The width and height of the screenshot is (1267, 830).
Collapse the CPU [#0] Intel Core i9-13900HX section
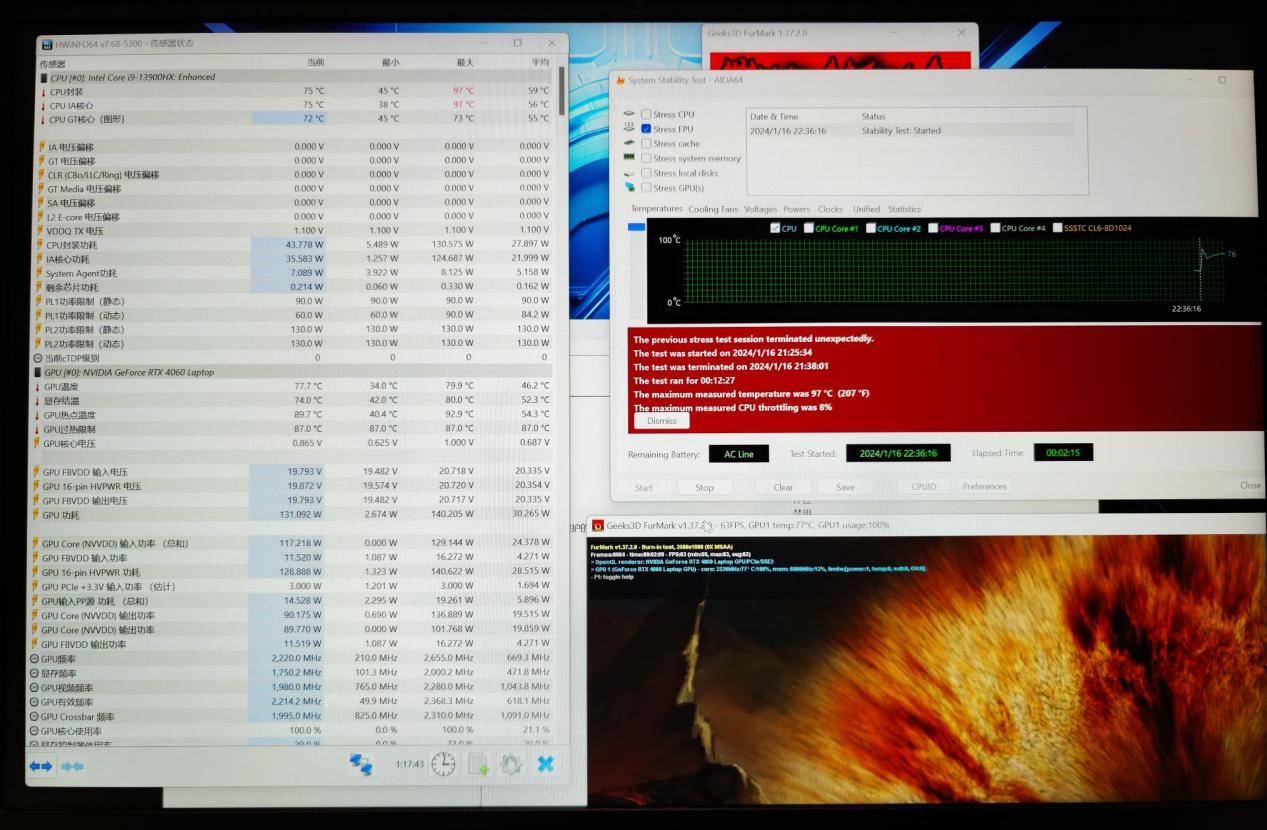pyautogui.click(x=43, y=77)
